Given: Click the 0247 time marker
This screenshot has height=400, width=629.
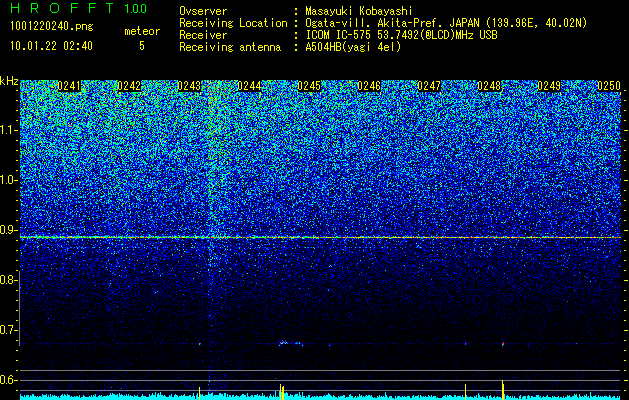Looking at the screenshot, I should click(429, 86).
